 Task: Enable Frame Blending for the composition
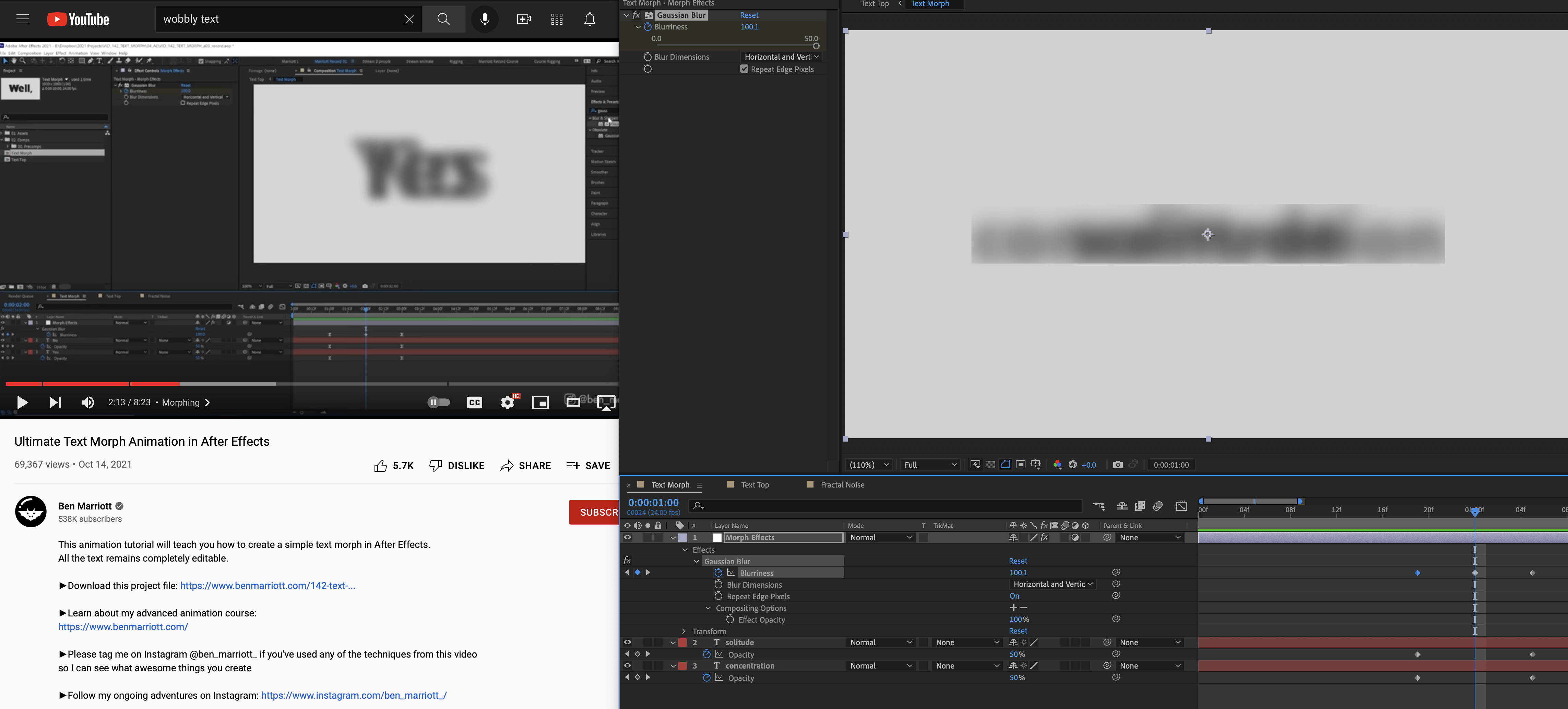pyautogui.click(x=1140, y=506)
